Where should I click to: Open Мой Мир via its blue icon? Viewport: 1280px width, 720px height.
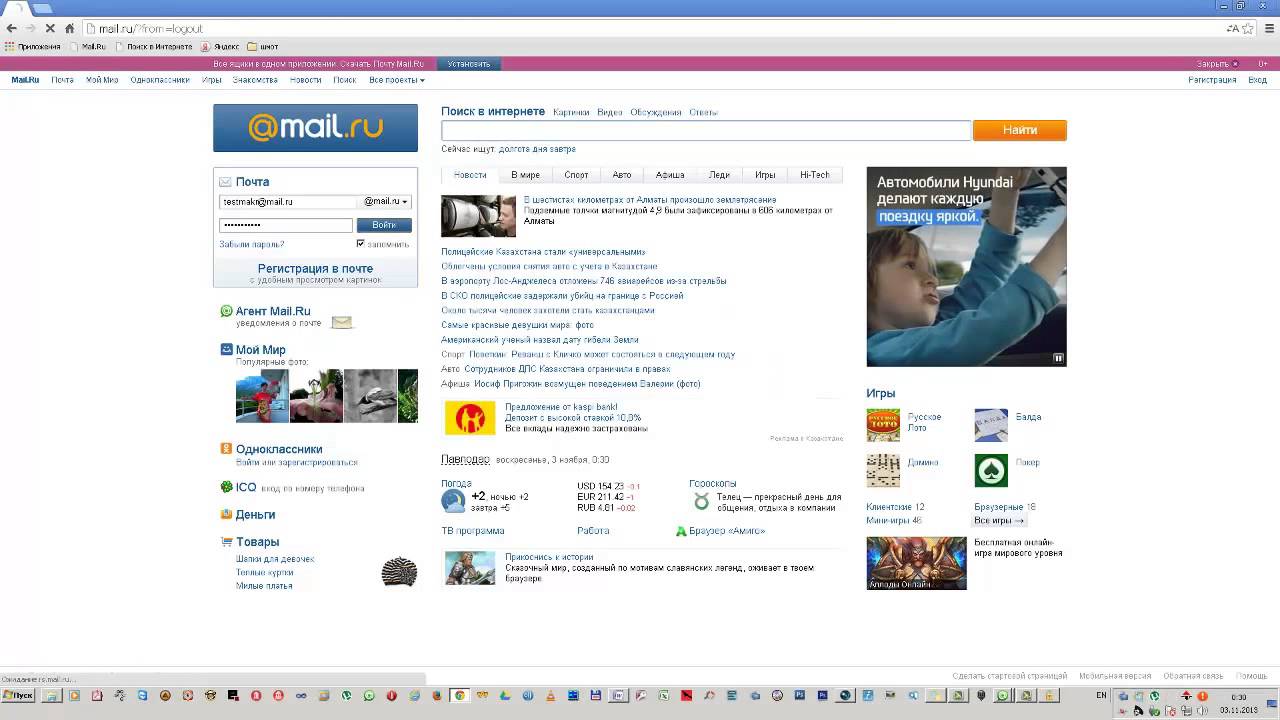227,350
